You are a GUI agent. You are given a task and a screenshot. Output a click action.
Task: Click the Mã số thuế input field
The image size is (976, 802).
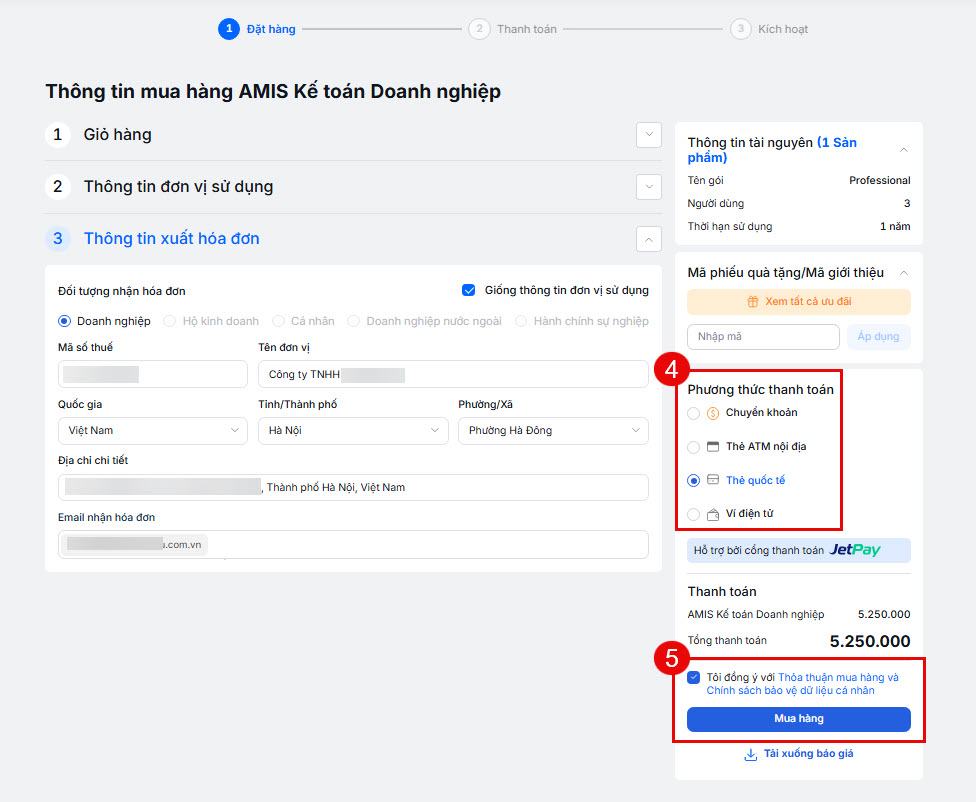(153, 374)
